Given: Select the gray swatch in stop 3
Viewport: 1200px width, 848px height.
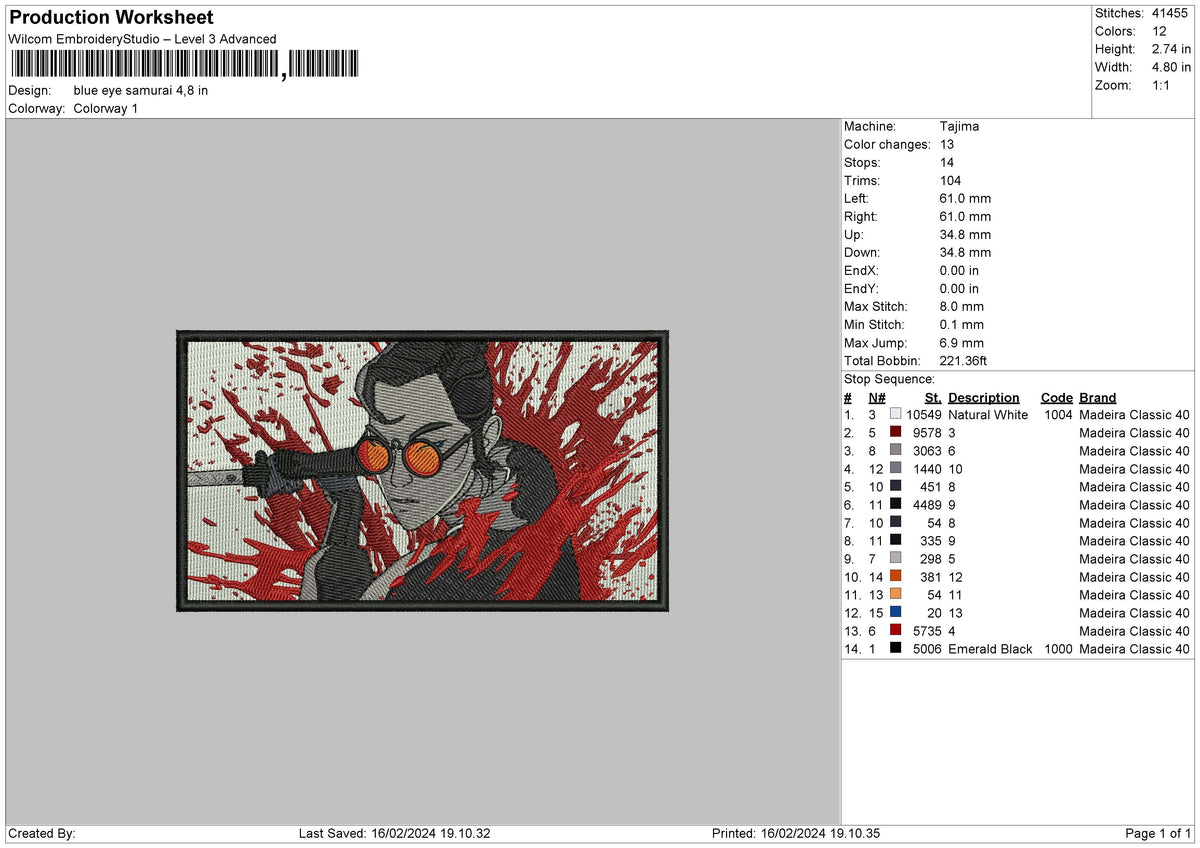Looking at the screenshot, I should coord(895,451).
